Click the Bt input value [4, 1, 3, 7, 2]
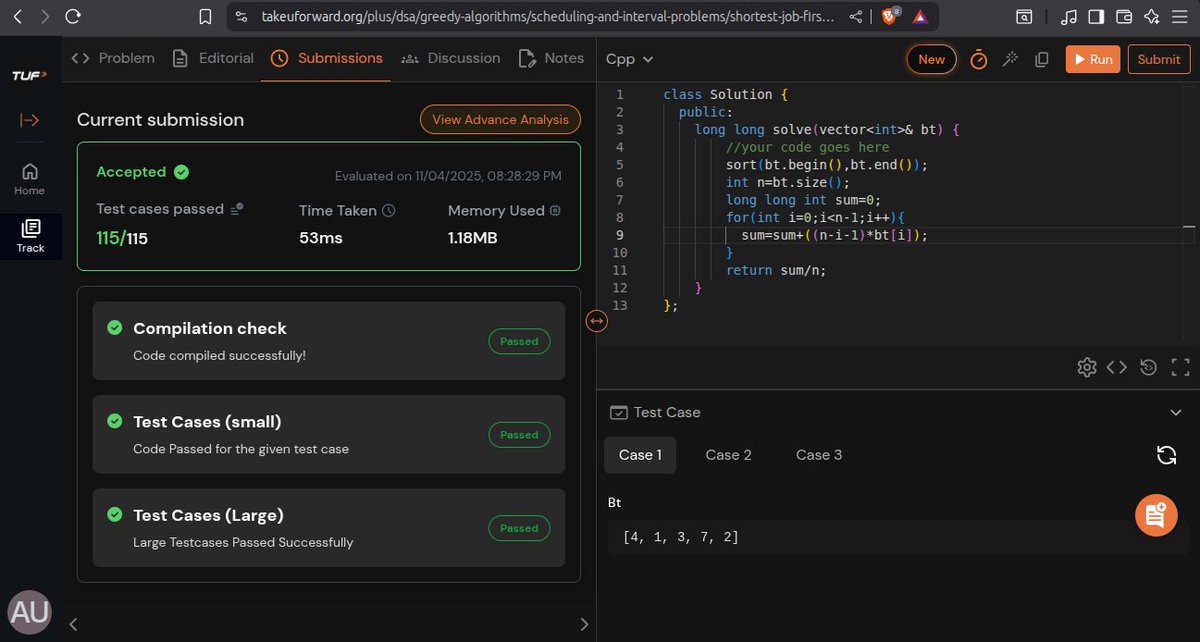1200x642 pixels. click(x=680, y=537)
